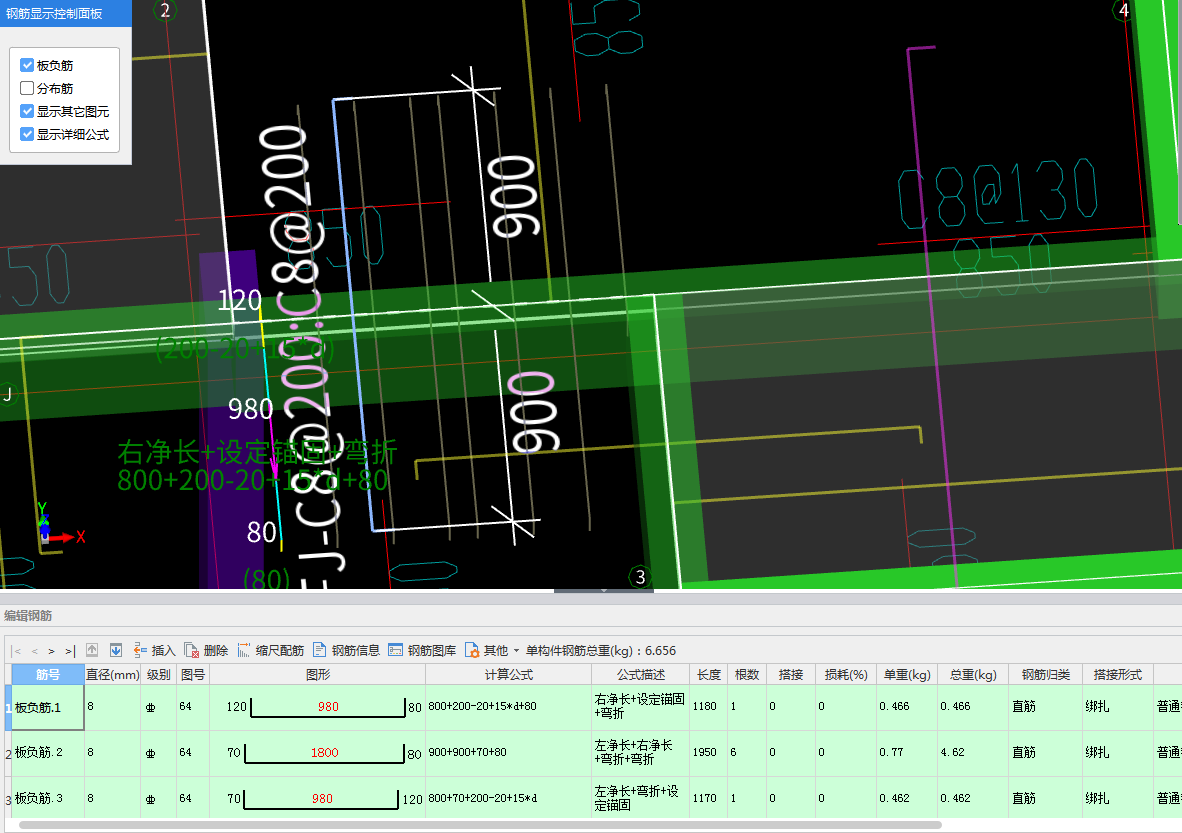Image resolution: width=1182 pixels, height=833 pixels.
Task: Click the 删除 (Delete) rebar button
Action: pos(206,650)
